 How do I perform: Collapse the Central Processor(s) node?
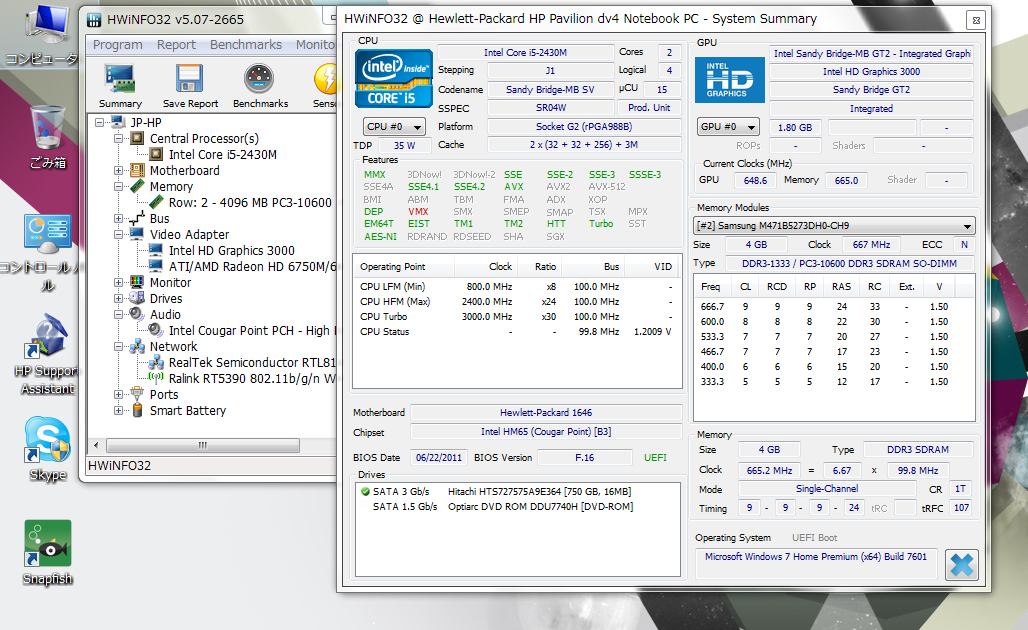(x=118, y=138)
